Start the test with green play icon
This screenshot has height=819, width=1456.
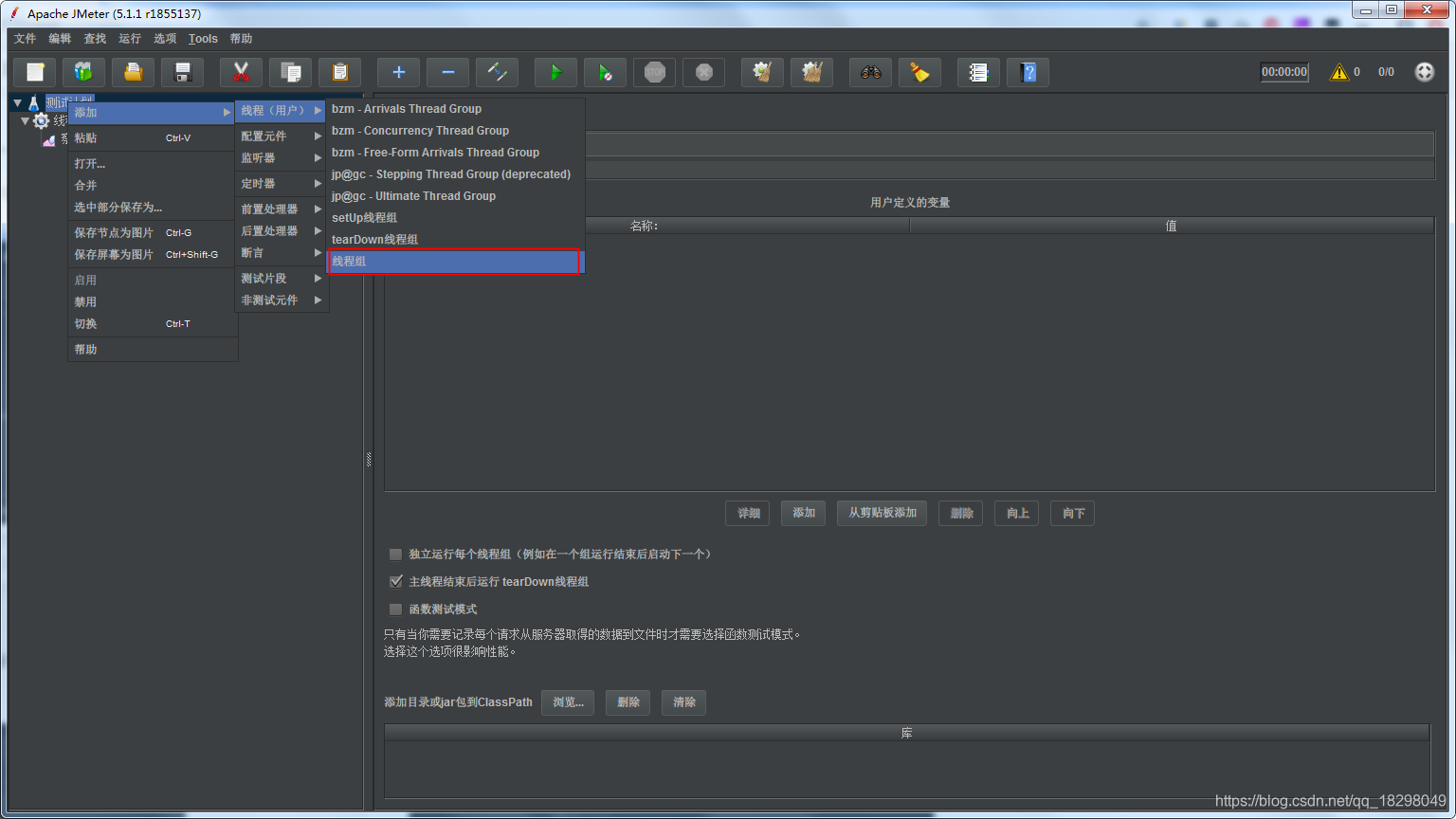click(x=556, y=72)
